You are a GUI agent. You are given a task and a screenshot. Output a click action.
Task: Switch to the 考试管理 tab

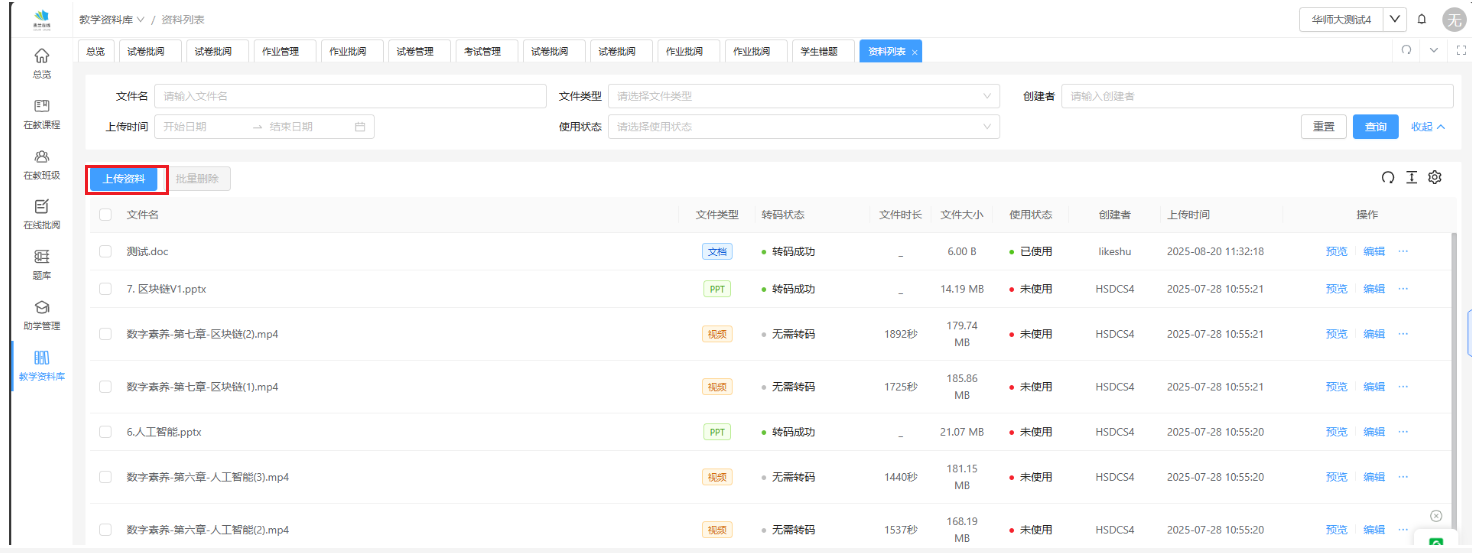pos(482,51)
